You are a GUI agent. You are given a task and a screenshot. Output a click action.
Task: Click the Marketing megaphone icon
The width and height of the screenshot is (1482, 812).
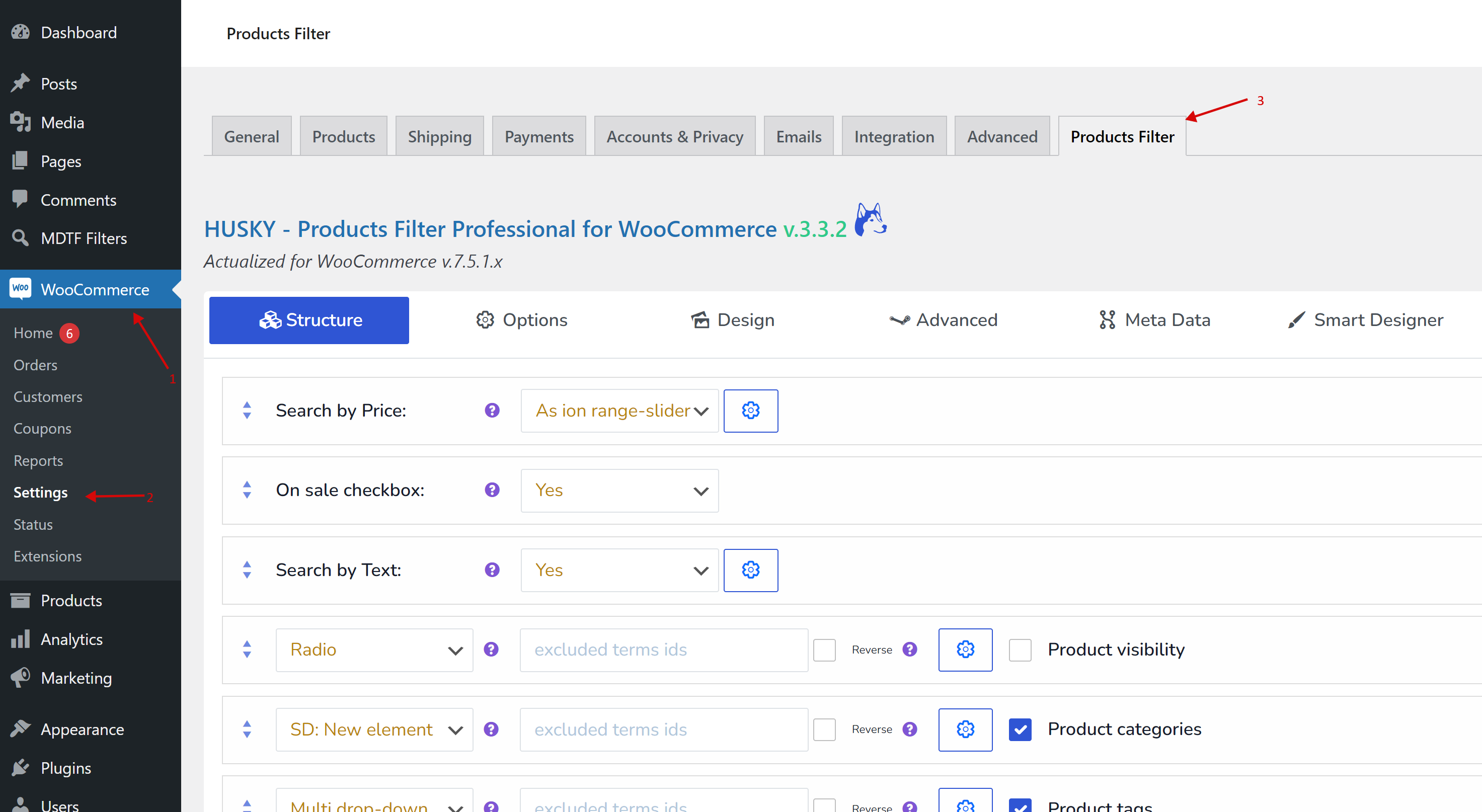click(21, 677)
